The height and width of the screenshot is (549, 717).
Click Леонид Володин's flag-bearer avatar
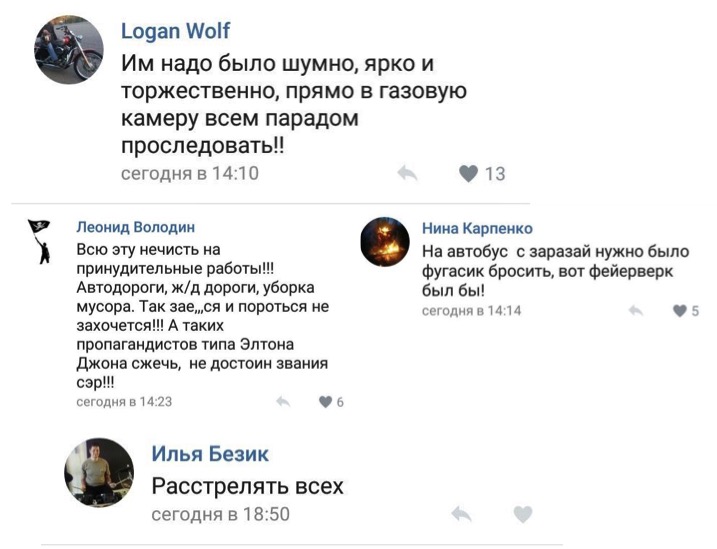pyautogui.click(x=40, y=241)
